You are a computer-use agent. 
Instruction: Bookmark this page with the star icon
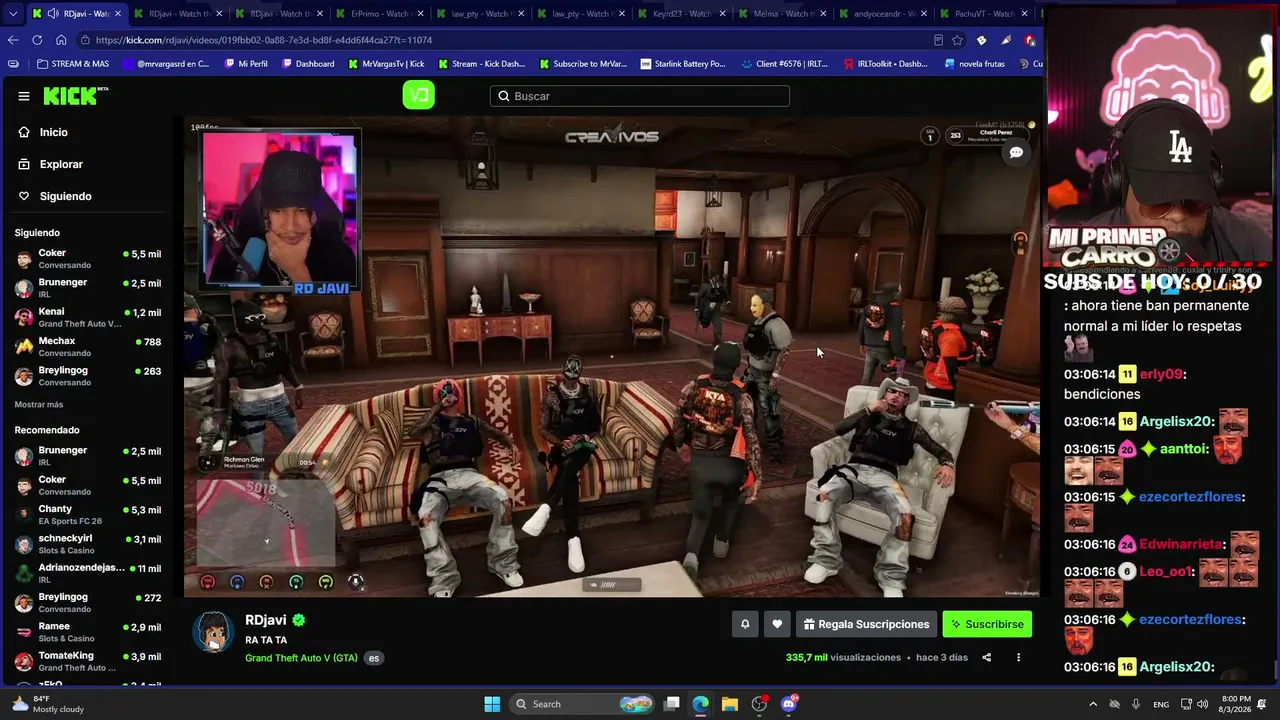coord(957,40)
